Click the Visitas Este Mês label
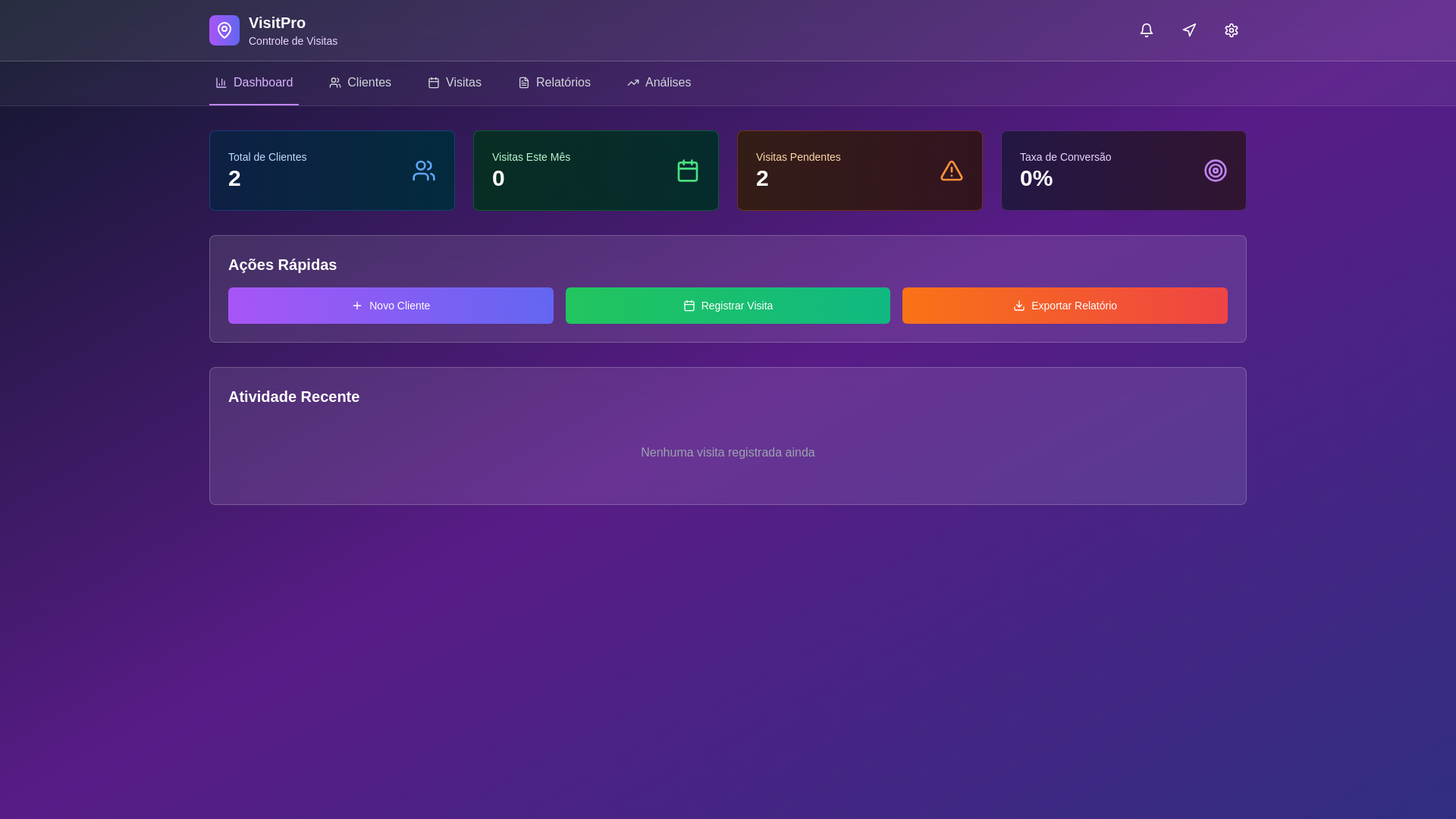Image resolution: width=1456 pixels, height=819 pixels. [x=531, y=157]
